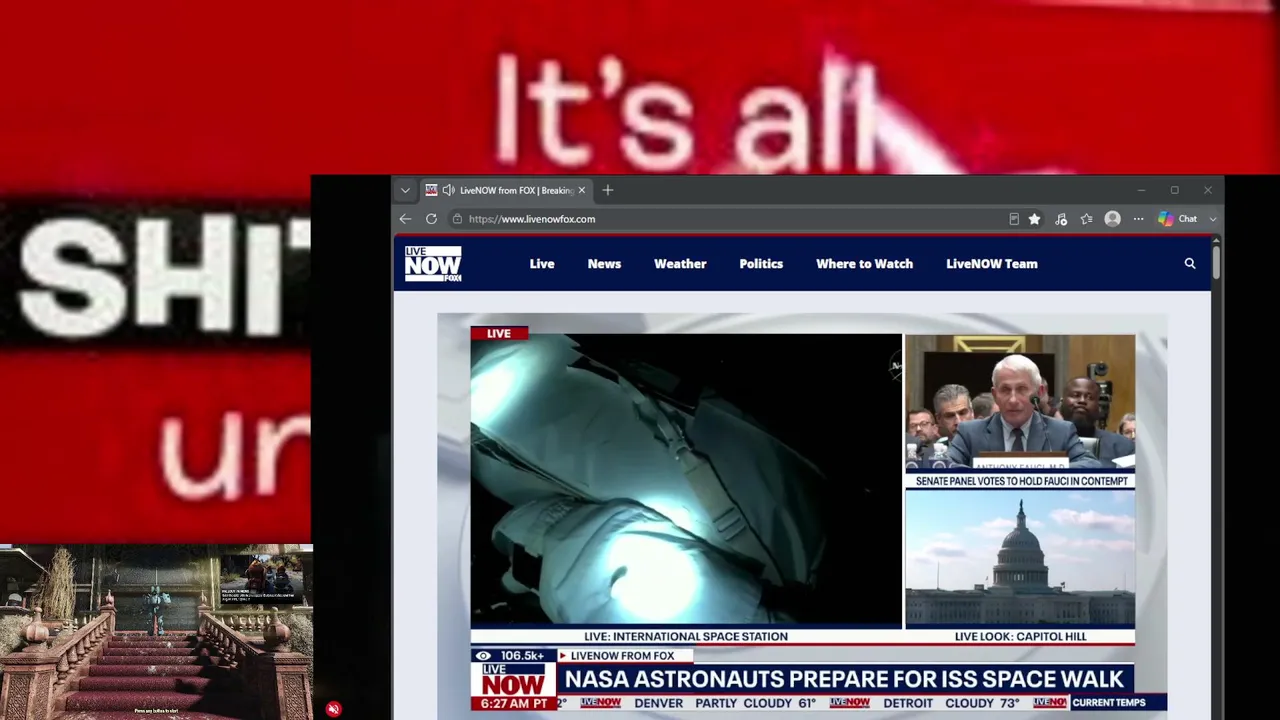Close the browser window
This screenshot has height=720, width=1280.
pyautogui.click(x=1208, y=190)
